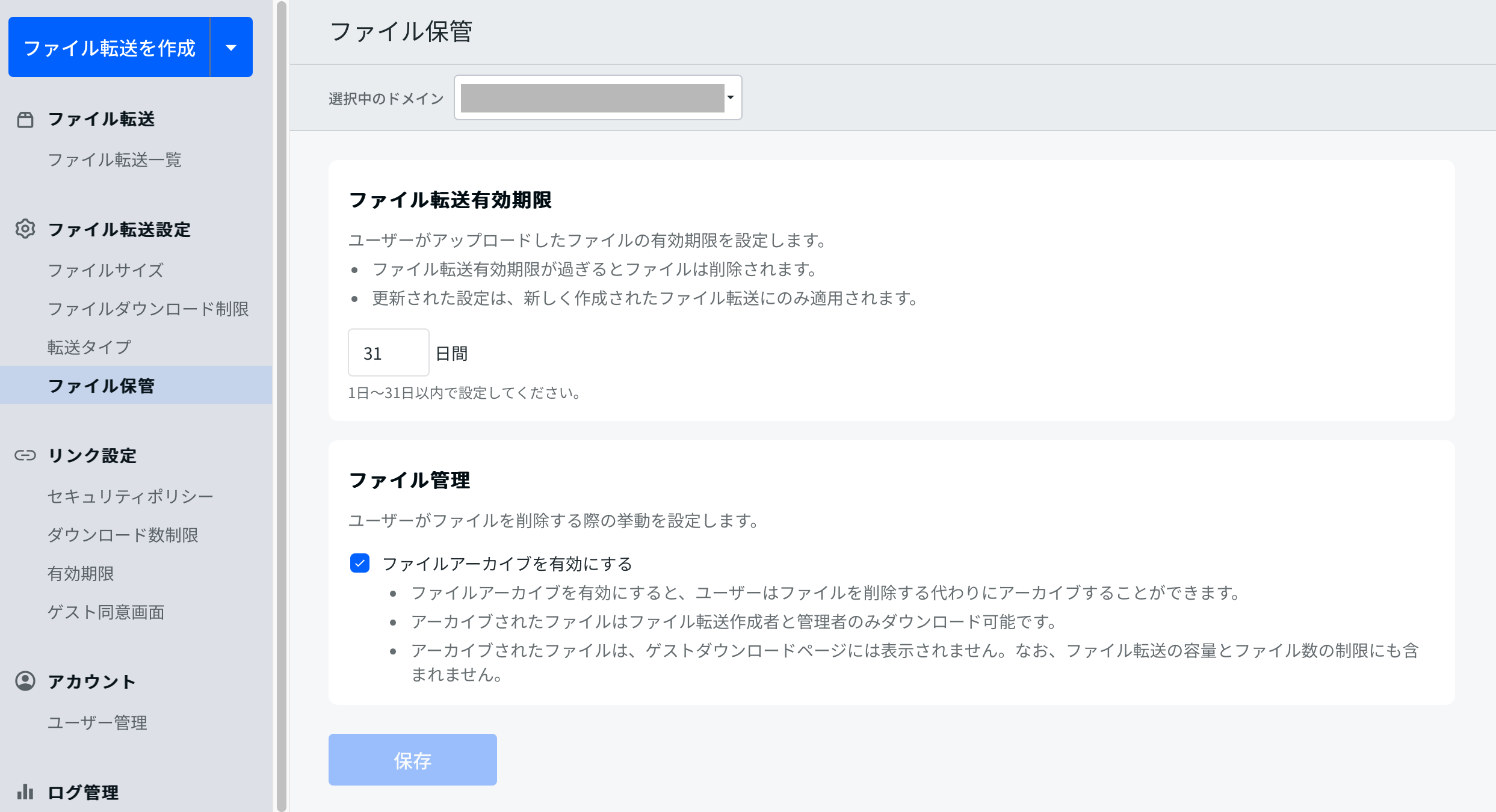Open セキュリティポリシー page
The width and height of the screenshot is (1496, 812).
tap(131, 496)
